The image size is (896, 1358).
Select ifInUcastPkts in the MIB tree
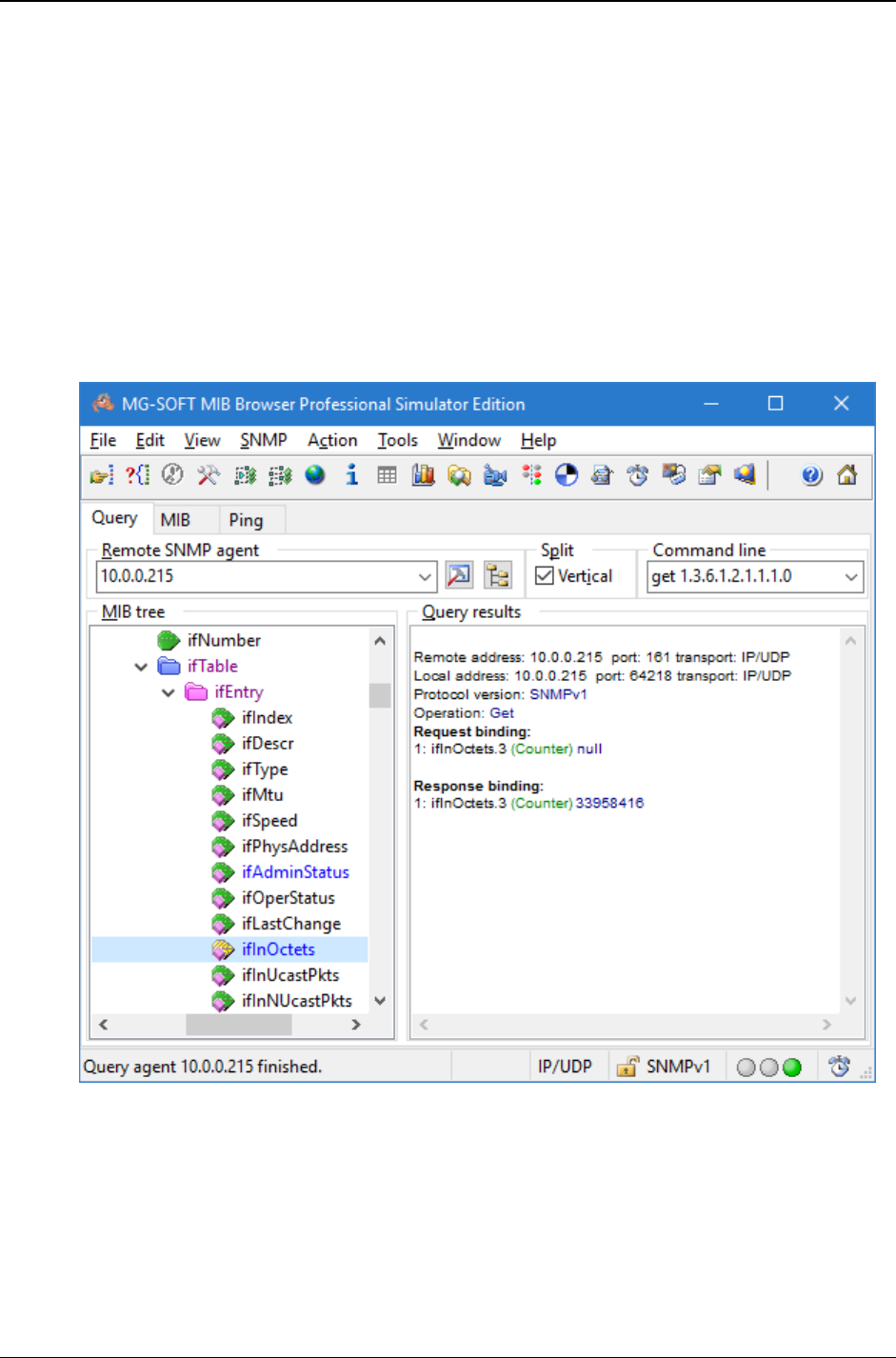coord(290,974)
